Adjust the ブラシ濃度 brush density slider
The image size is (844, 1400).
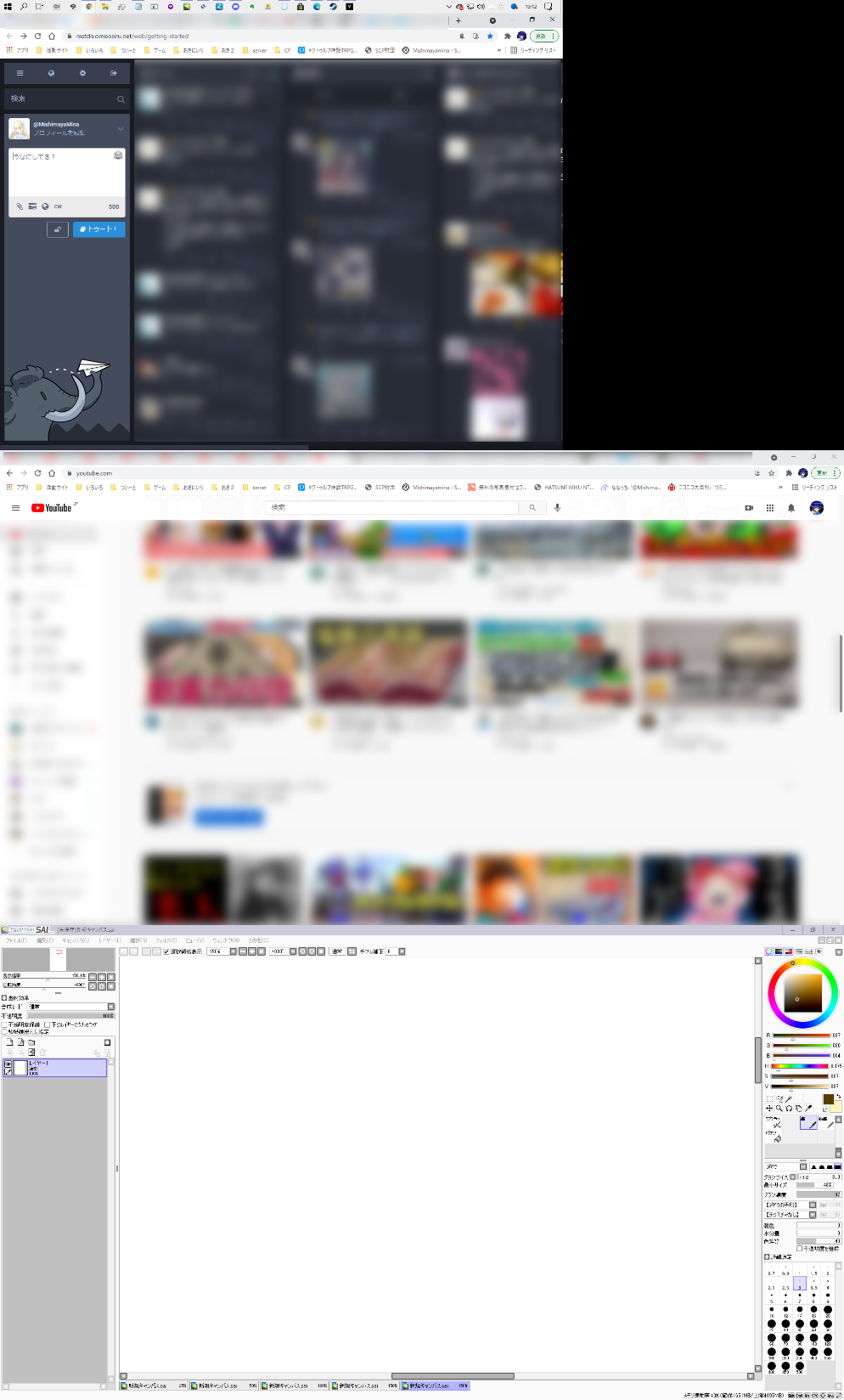[819, 1194]
